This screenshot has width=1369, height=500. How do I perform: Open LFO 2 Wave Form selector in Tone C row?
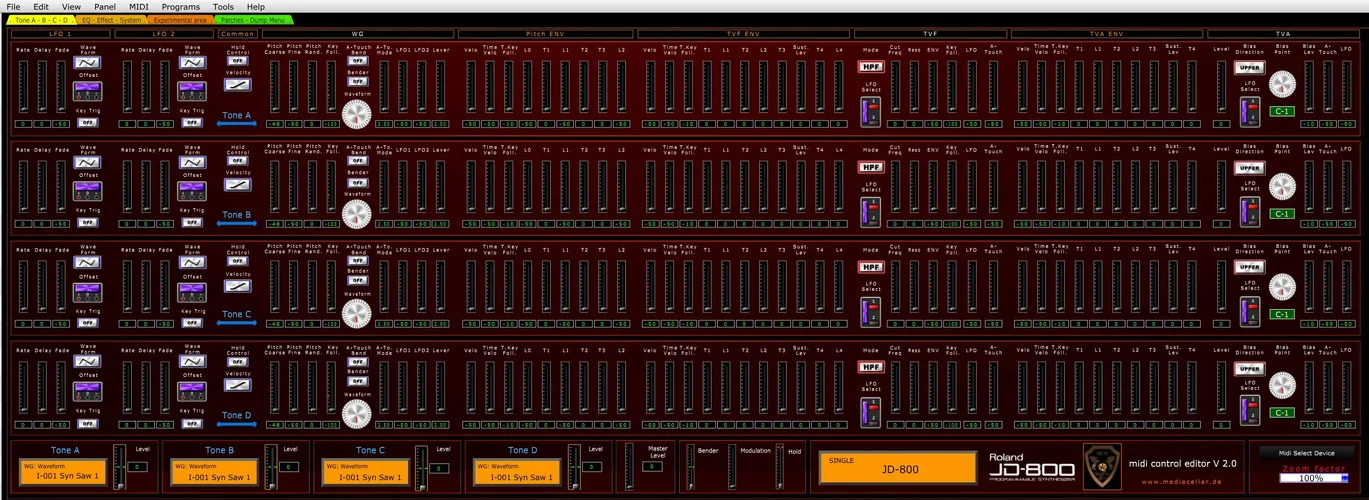[191, 262]
